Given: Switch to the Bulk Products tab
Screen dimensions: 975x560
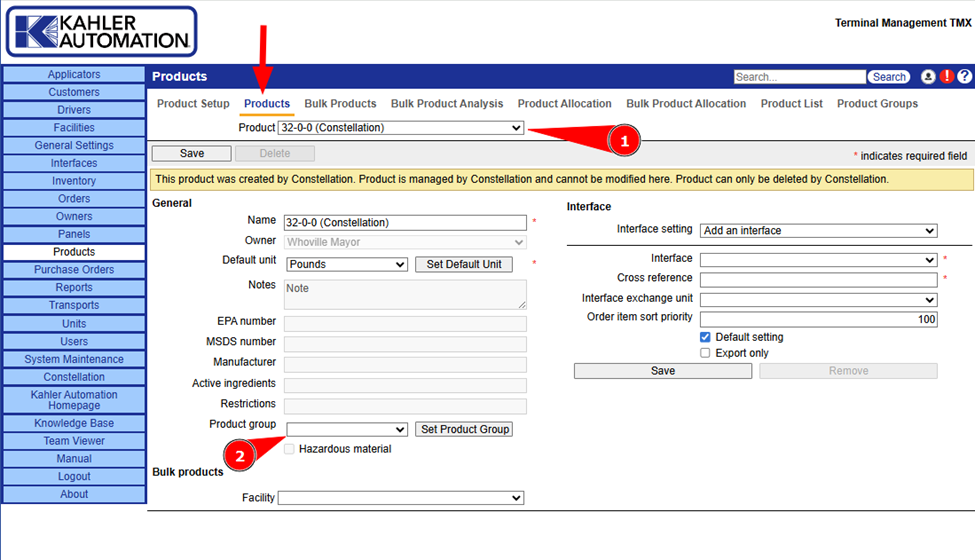Looking at the screenshot, I should (340, 104).
